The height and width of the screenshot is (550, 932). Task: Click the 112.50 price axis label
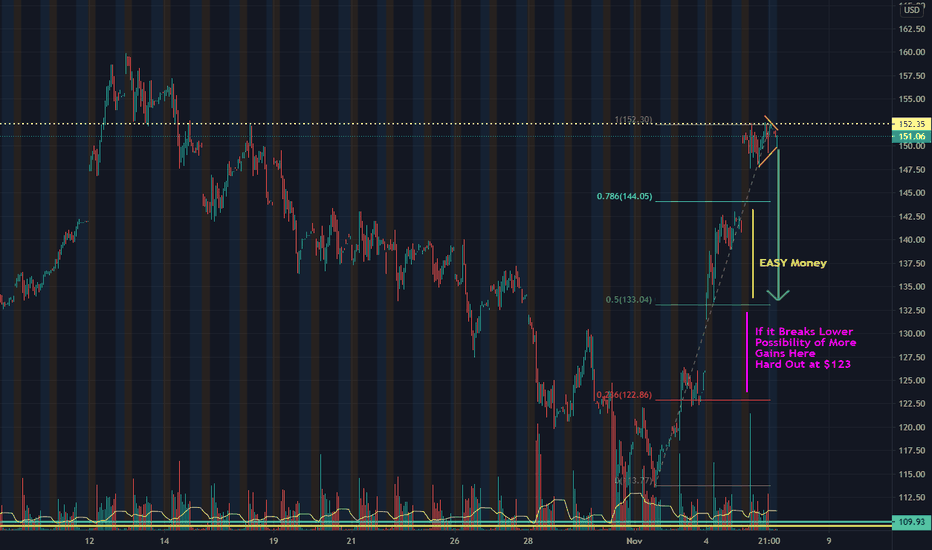pos(912,498)
